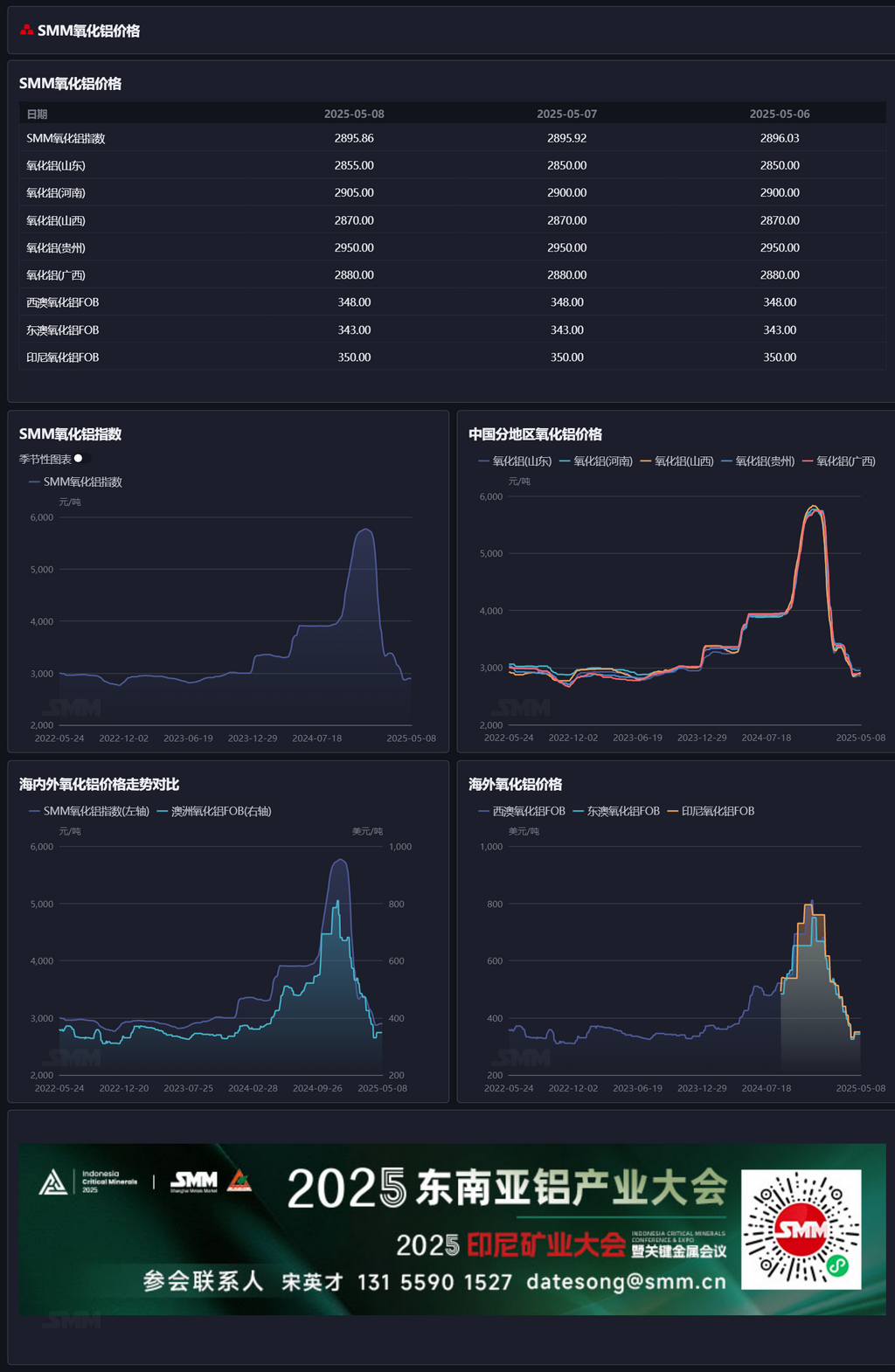Click the index value 2895.92

click(x=567, y=138)
